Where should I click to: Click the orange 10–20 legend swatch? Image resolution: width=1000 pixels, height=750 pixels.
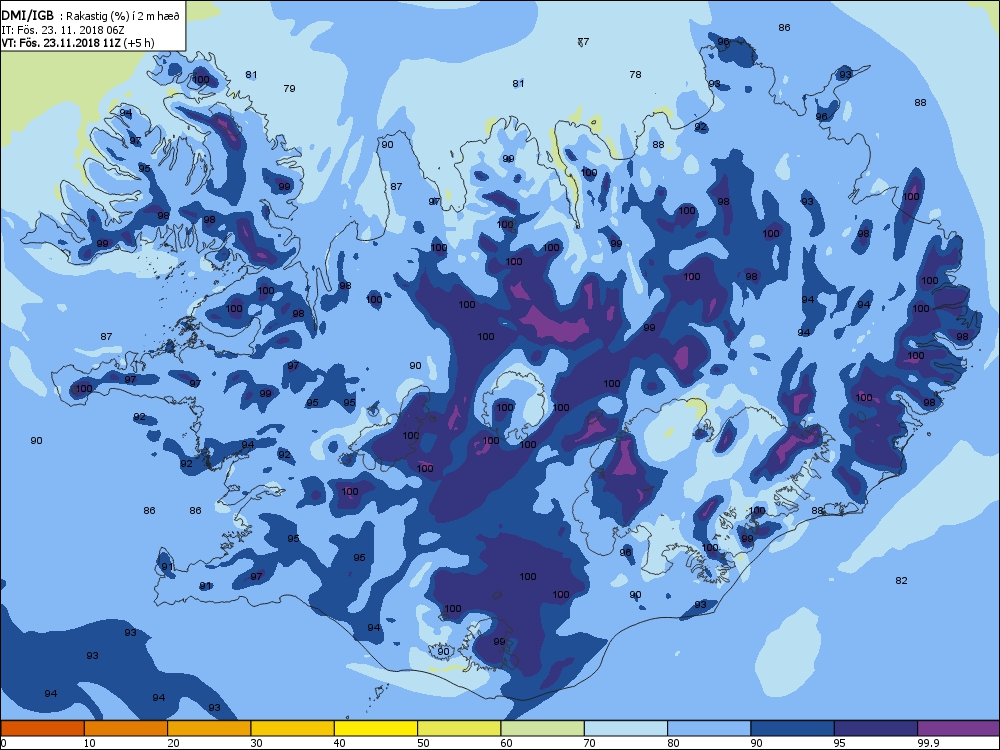coord(126,728)
